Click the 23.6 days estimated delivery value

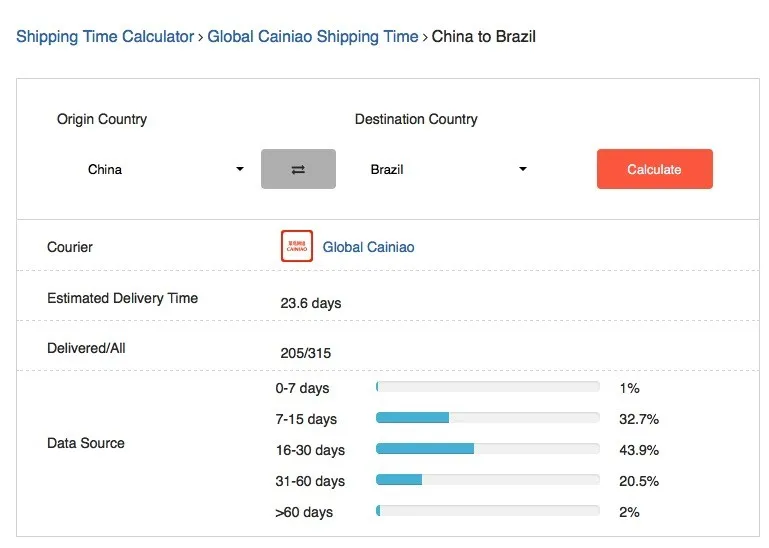click(310, 303)
